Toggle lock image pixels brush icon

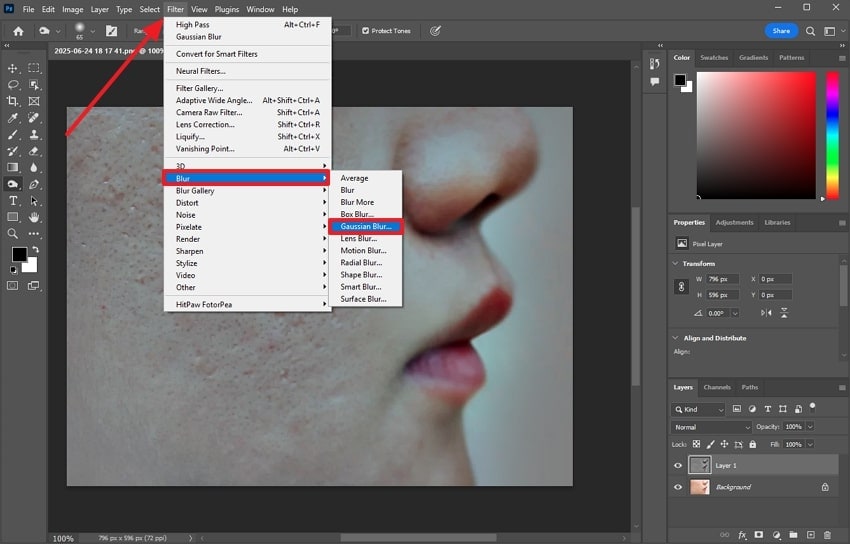(x=710, y=444)
